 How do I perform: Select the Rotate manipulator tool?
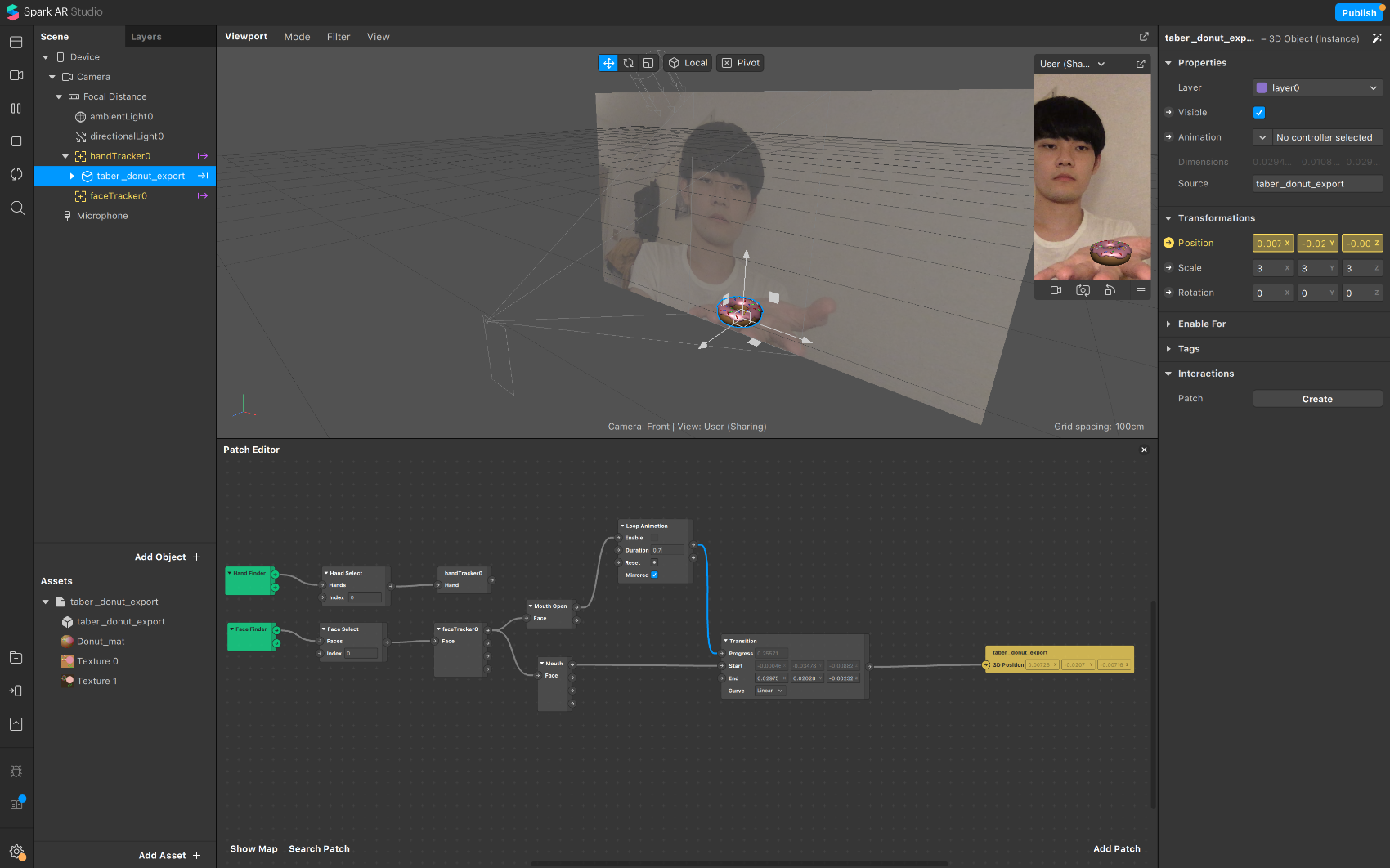coord(628,63)
